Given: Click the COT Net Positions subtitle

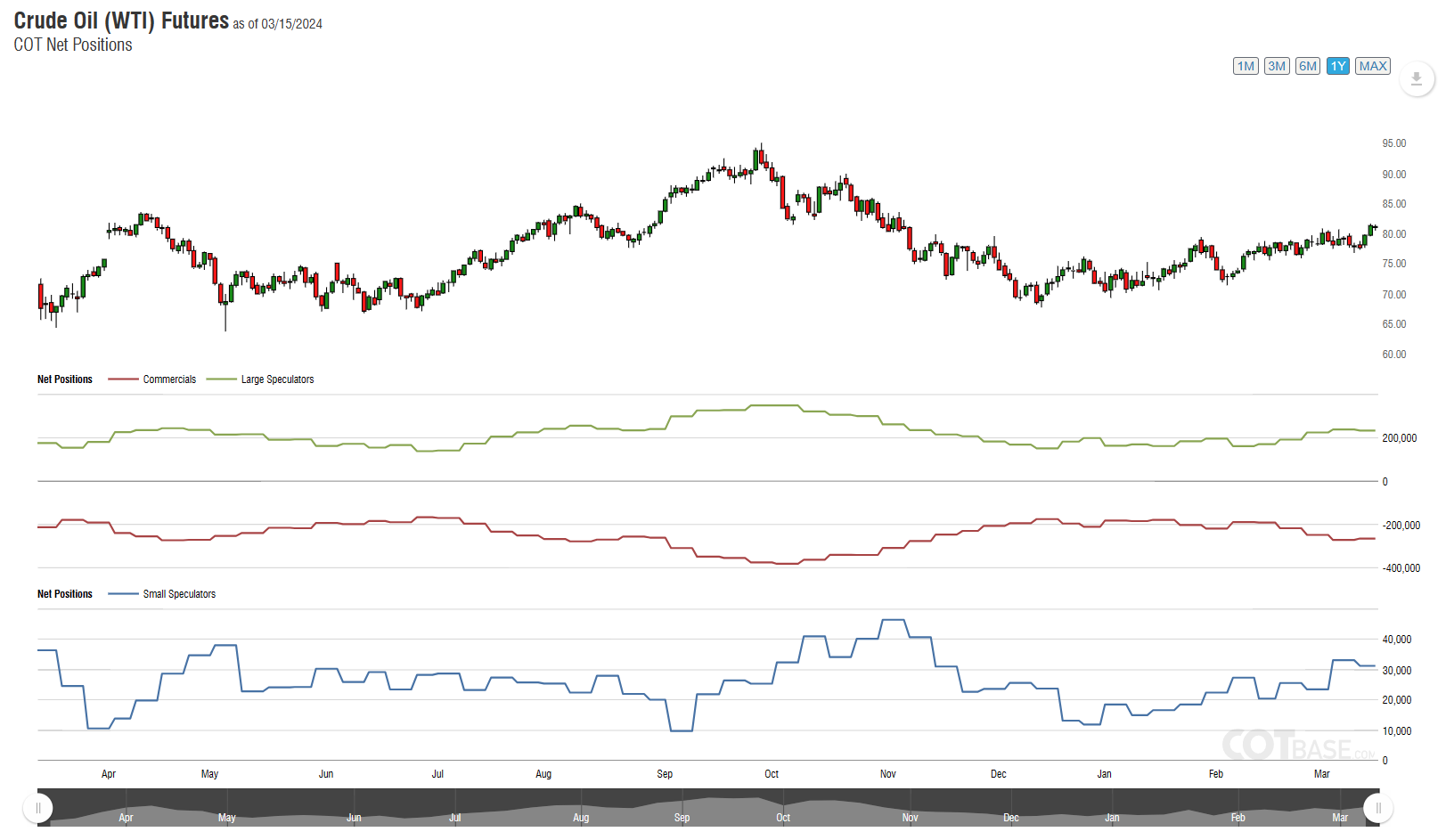Looking at the screenshot, I should pos(73,45).
